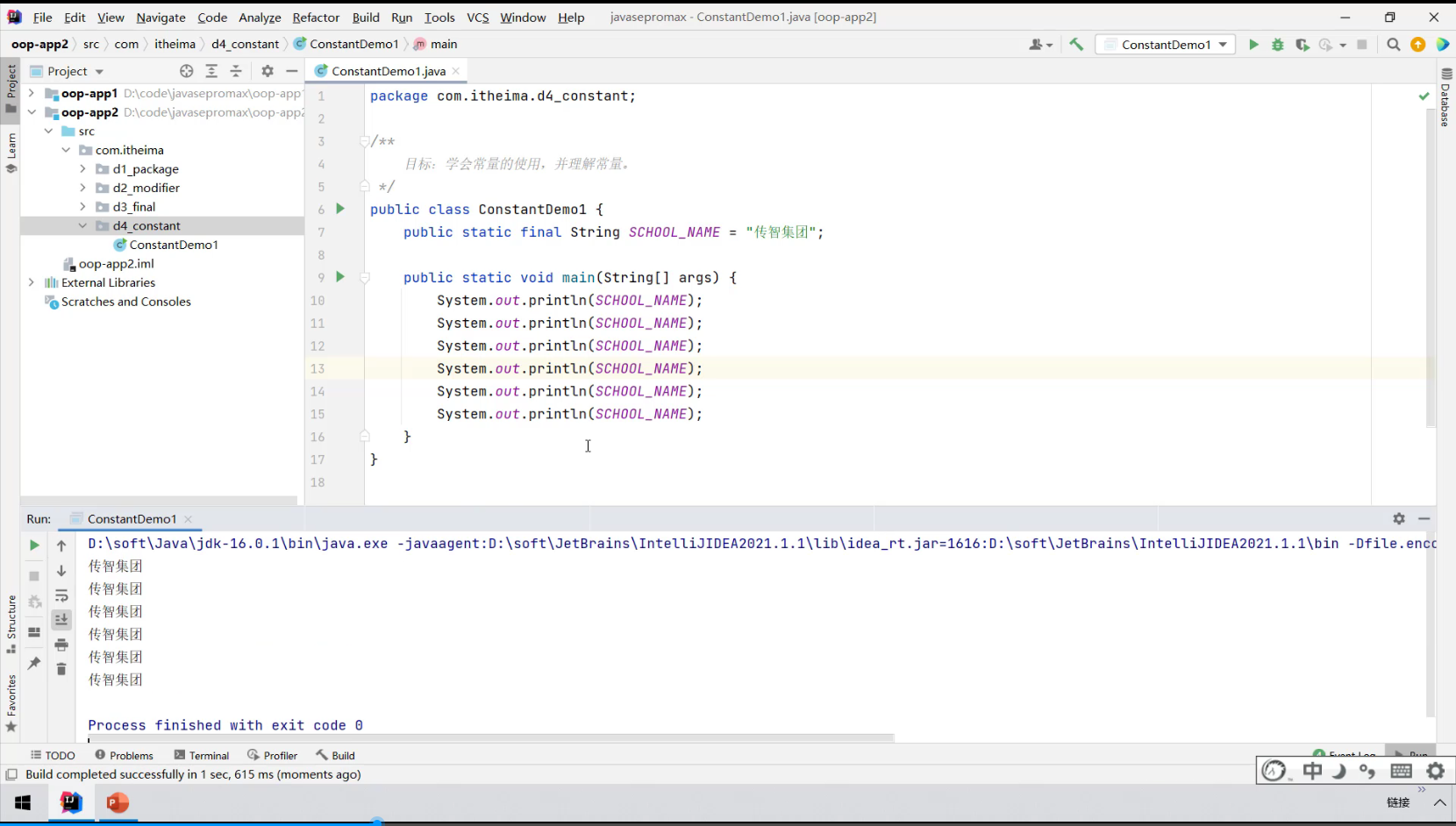This screenshot has height=826, width=1456.
Task: Toggle the Project side tool window
Action: [x=11, y=89]
